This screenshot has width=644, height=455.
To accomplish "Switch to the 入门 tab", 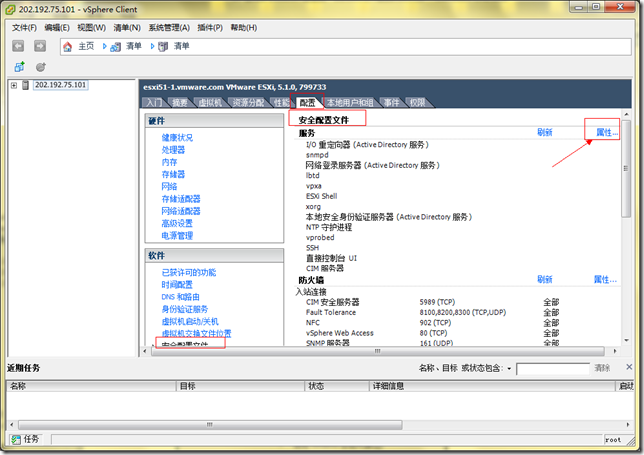I will click(x=154, y=103).
